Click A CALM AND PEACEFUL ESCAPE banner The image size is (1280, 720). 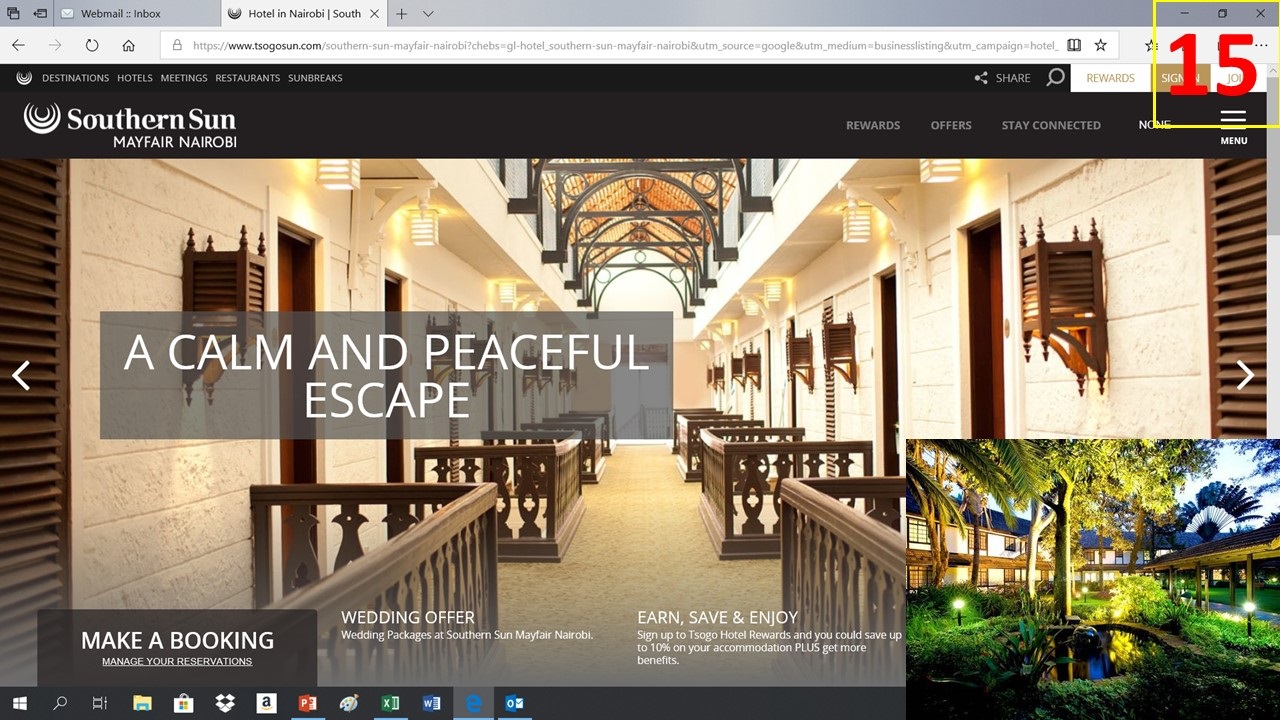pos(386,375)
